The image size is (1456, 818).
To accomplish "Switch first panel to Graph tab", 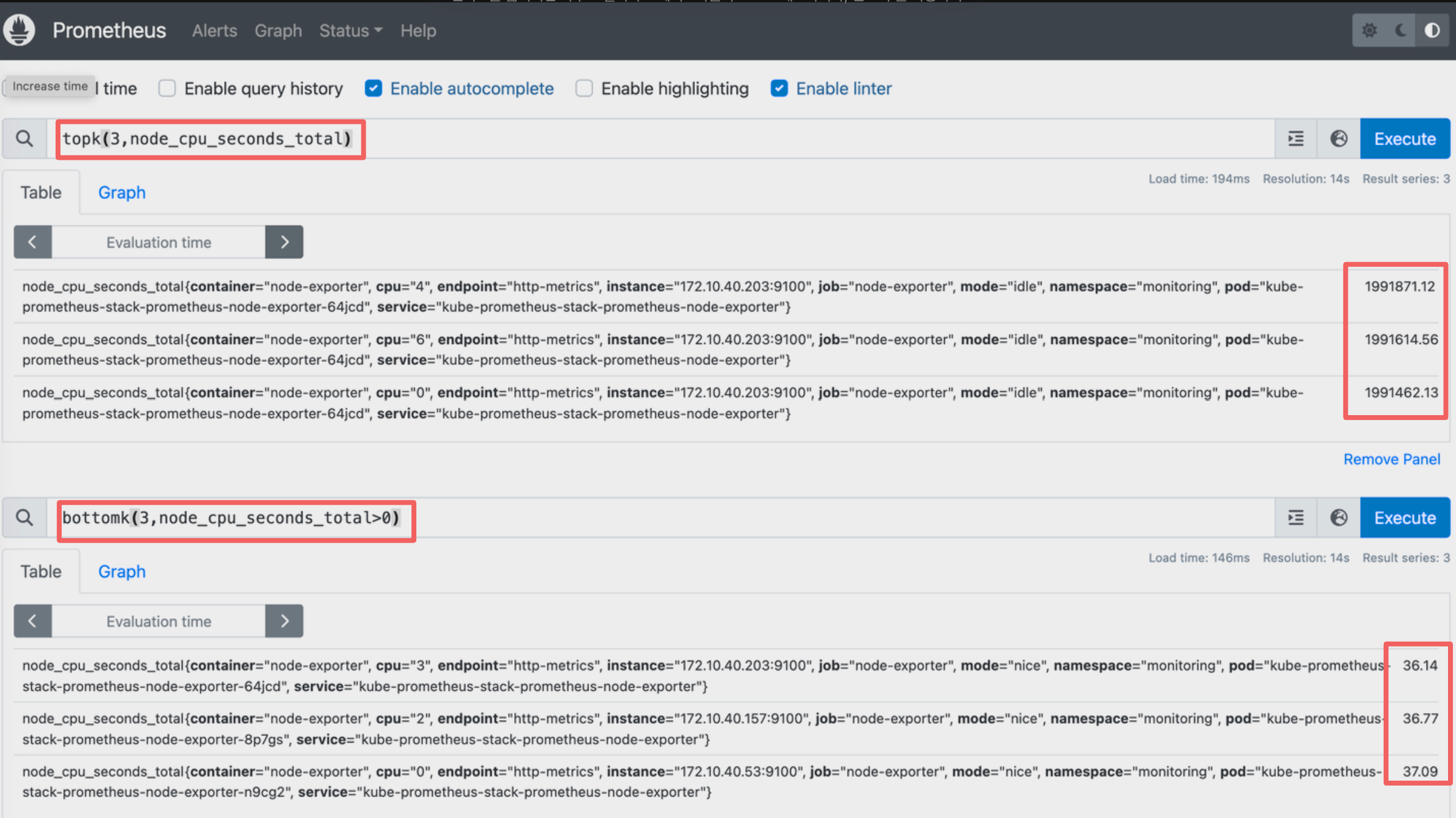I will click(122, 193).
